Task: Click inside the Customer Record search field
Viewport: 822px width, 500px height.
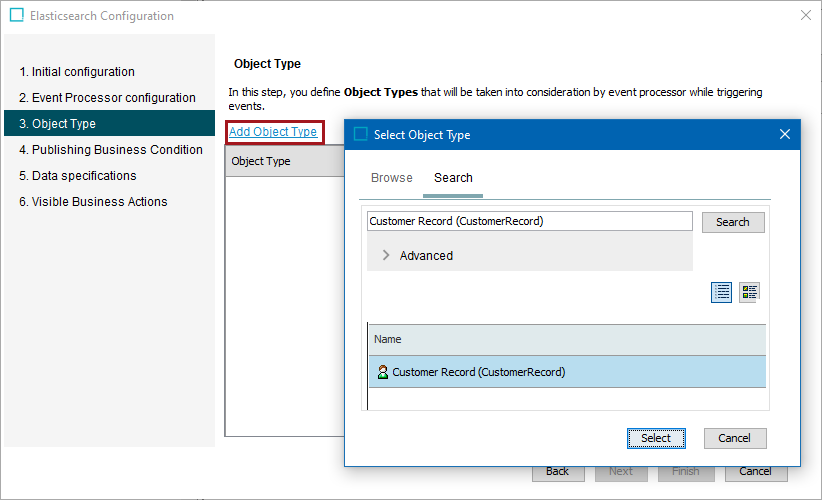Action: coord(529,222)
